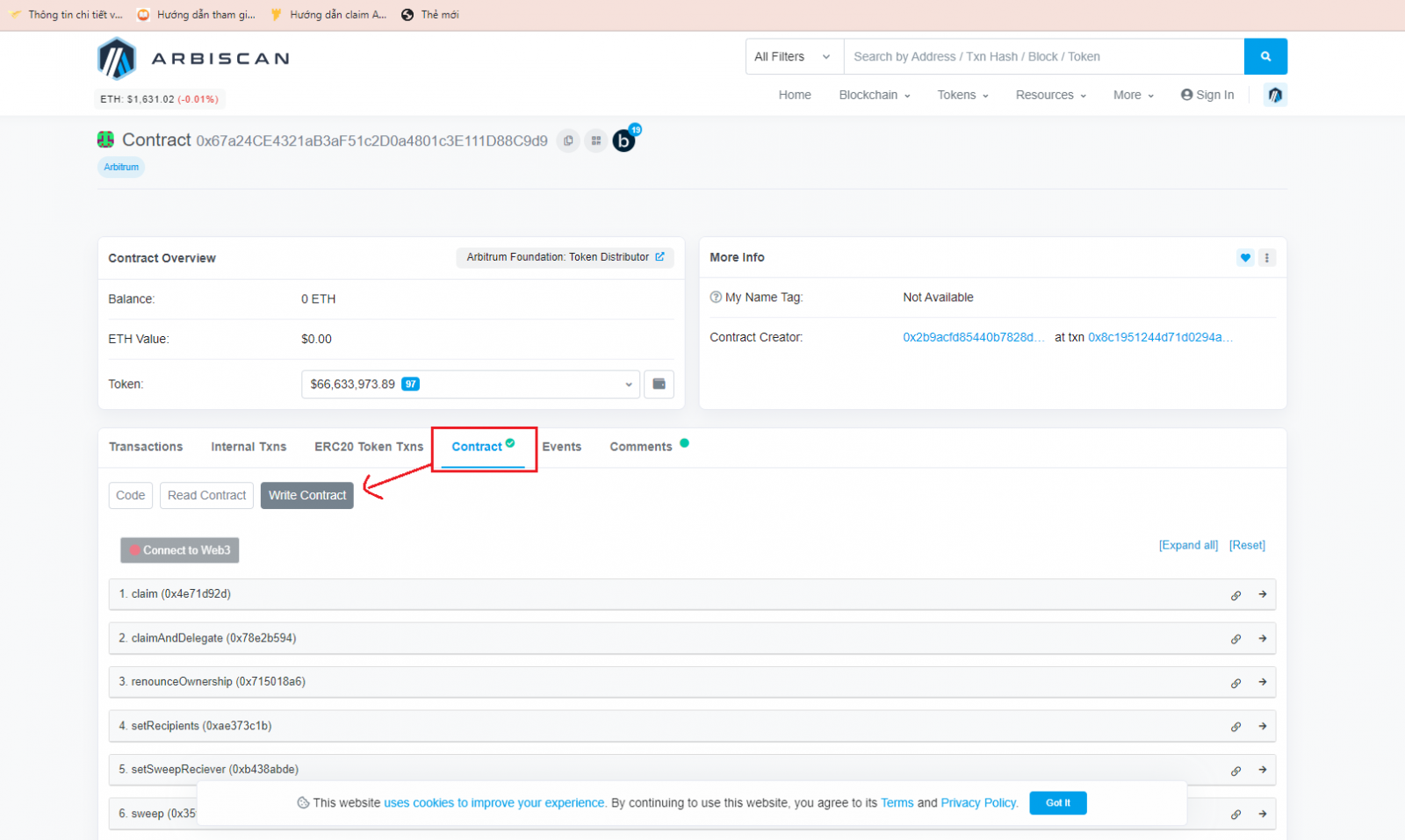Click the Expand all link
This screenshot has height=840, width=1405.
click(x=1188, y=545)
